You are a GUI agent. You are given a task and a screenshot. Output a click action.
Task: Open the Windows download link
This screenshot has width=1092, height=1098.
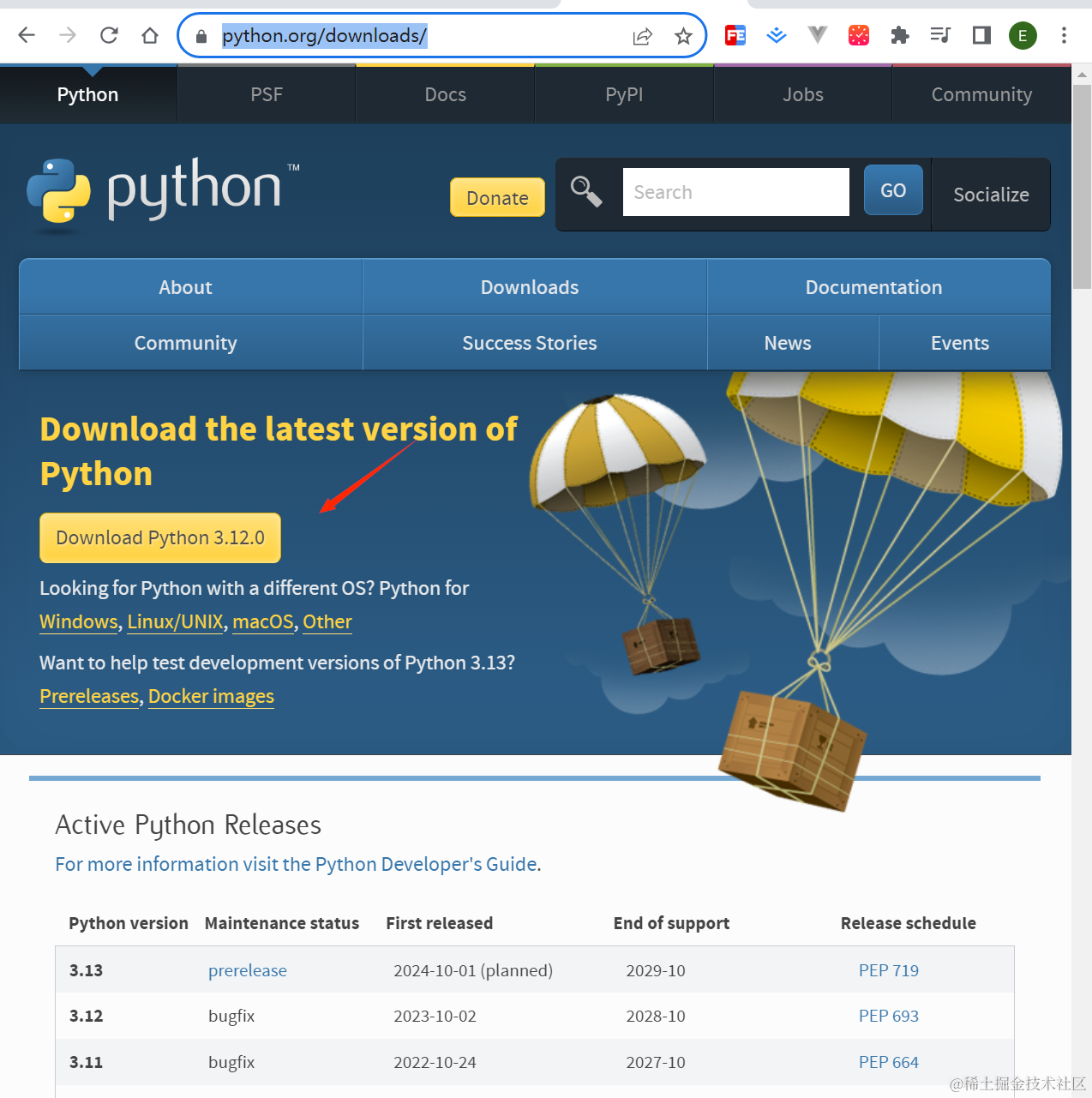[79, 621]
